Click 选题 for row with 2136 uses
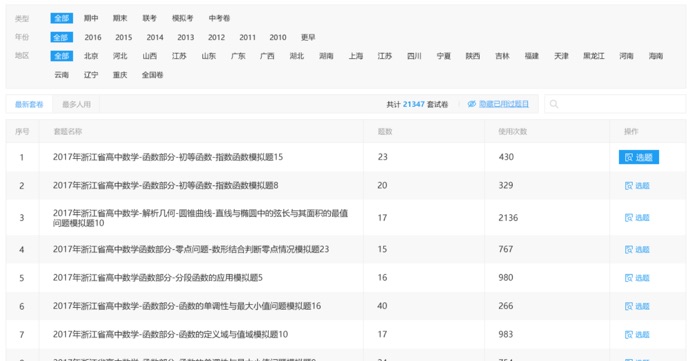 (637, 218)
